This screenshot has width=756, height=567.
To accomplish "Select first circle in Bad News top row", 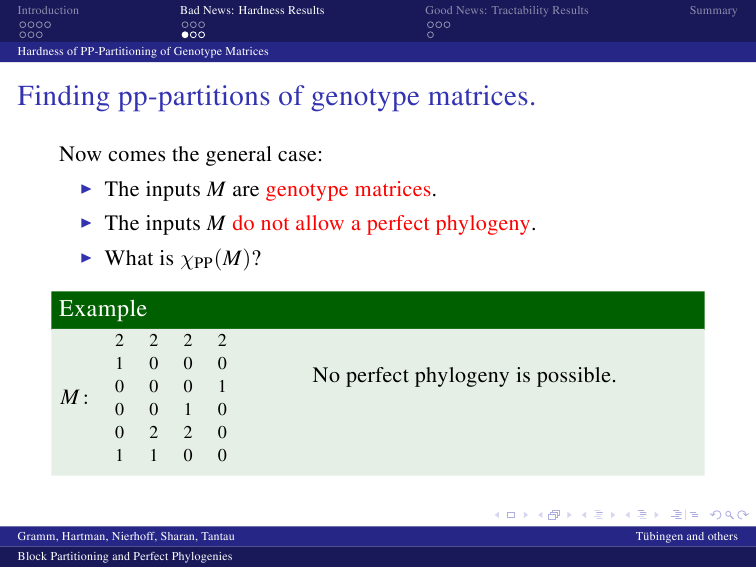I will [x=185, y=25].
